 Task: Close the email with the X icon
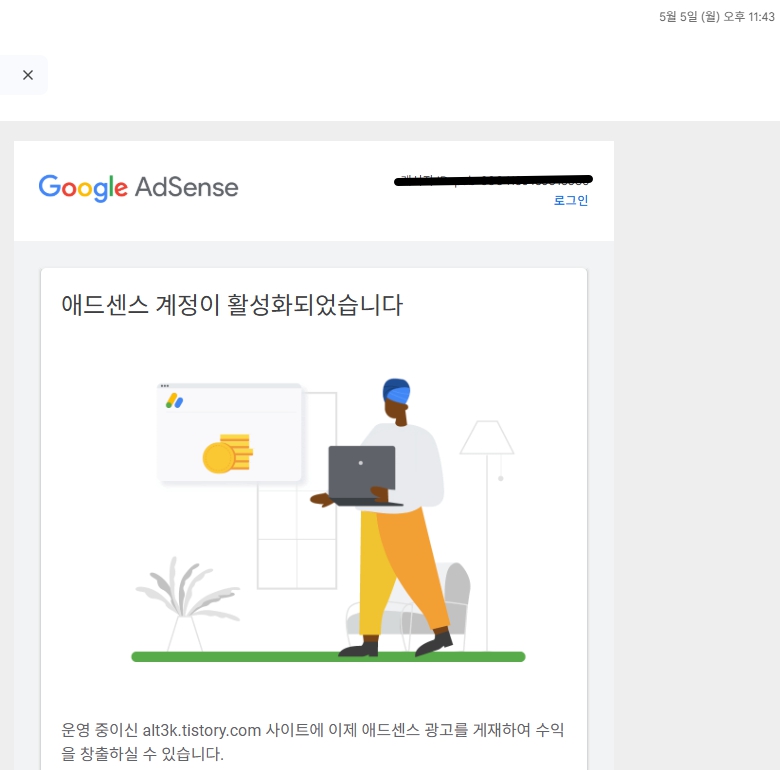28,75
